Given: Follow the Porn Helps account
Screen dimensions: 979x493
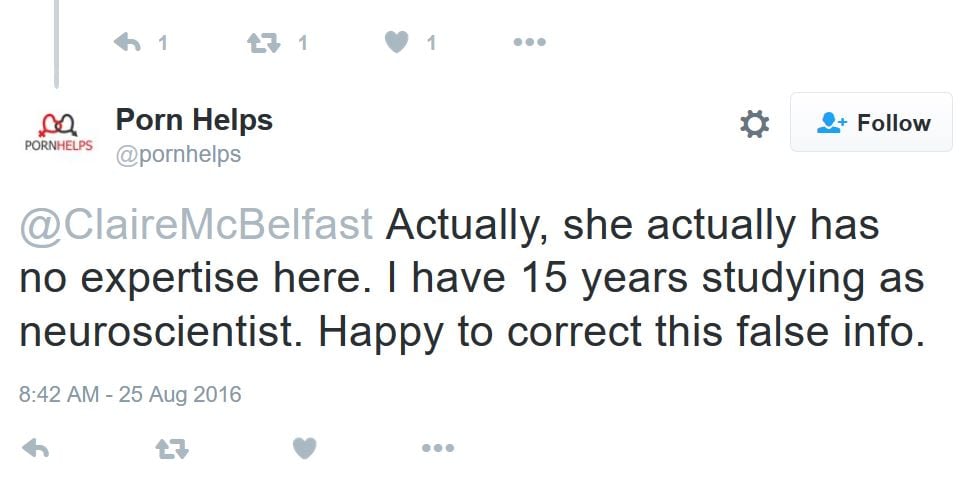Looking at the screenshot, I should [871, 123].
